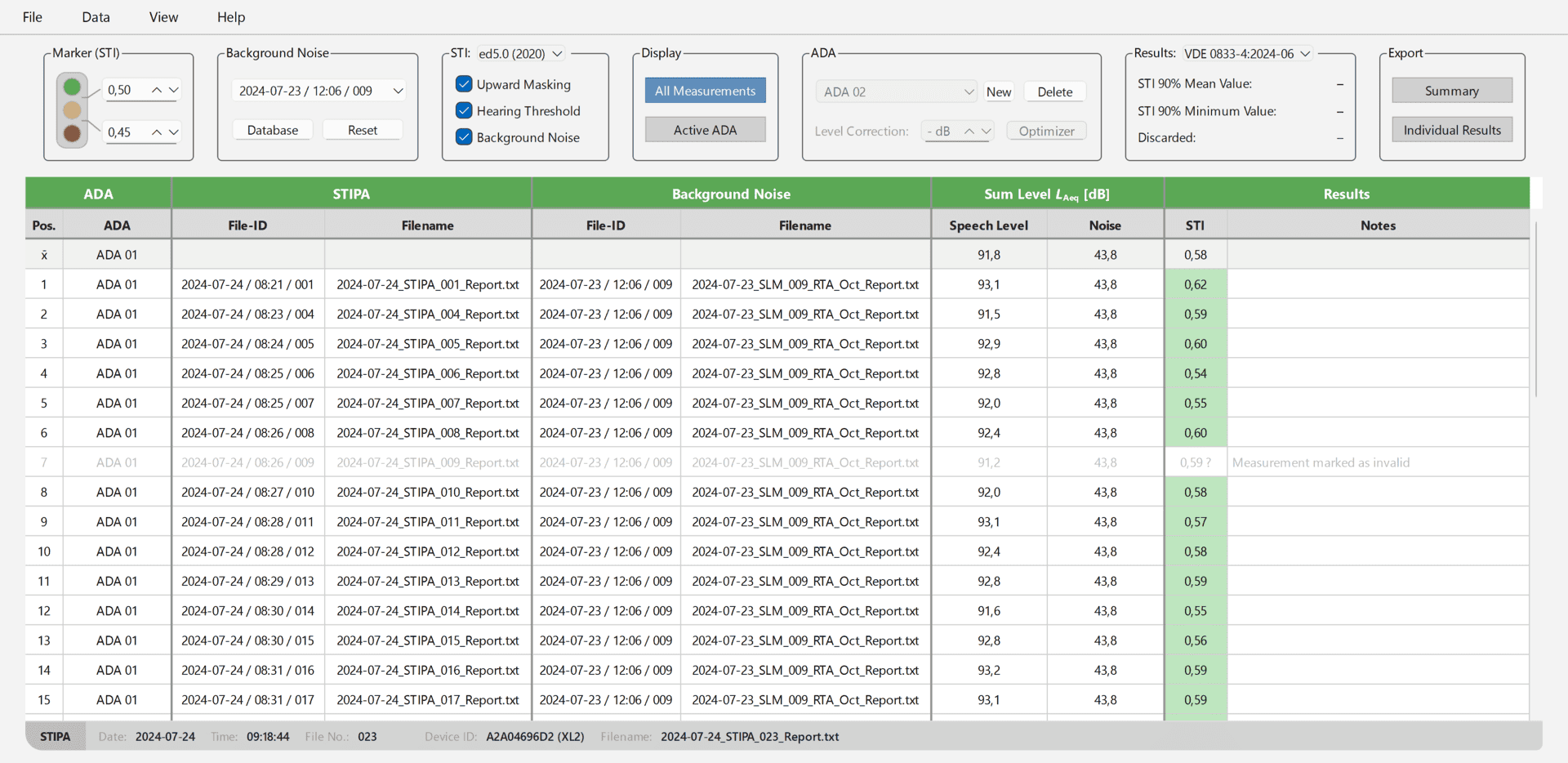
Task: Click the 0,59 ? STI value in row 7
Action: [x=1196, y=462]
